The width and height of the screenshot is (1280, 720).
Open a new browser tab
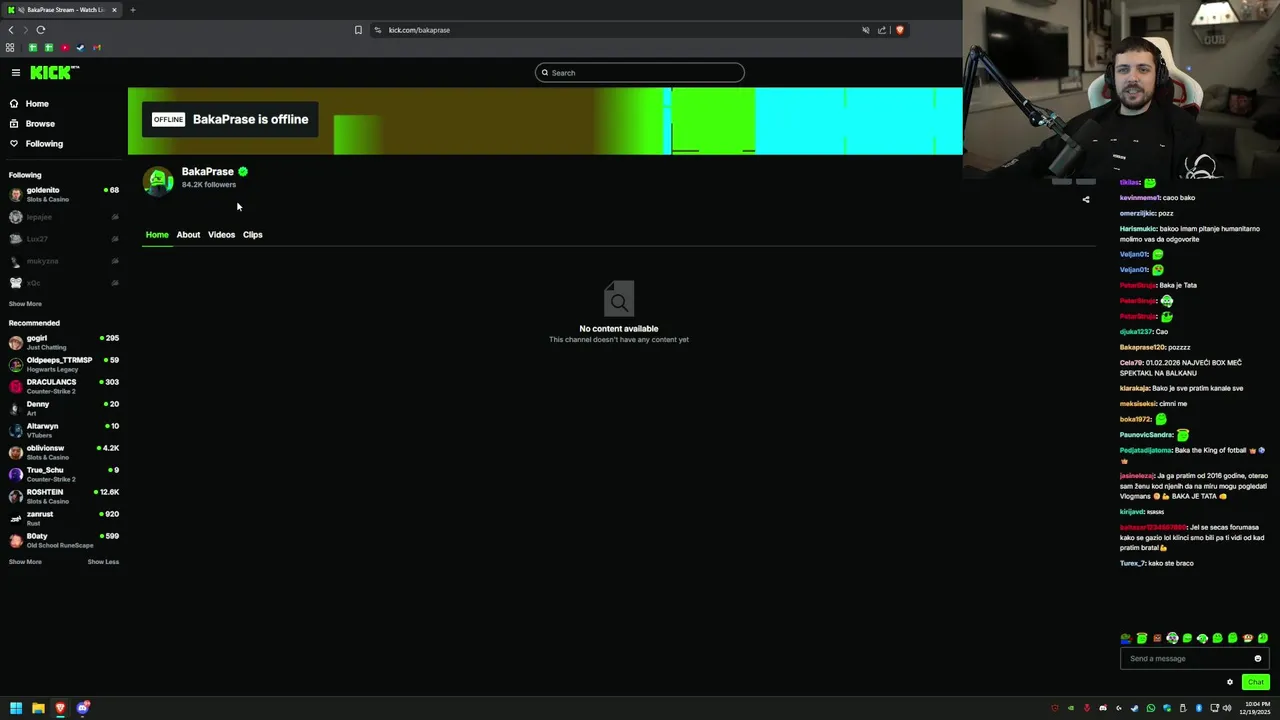[x=133, y=10]
